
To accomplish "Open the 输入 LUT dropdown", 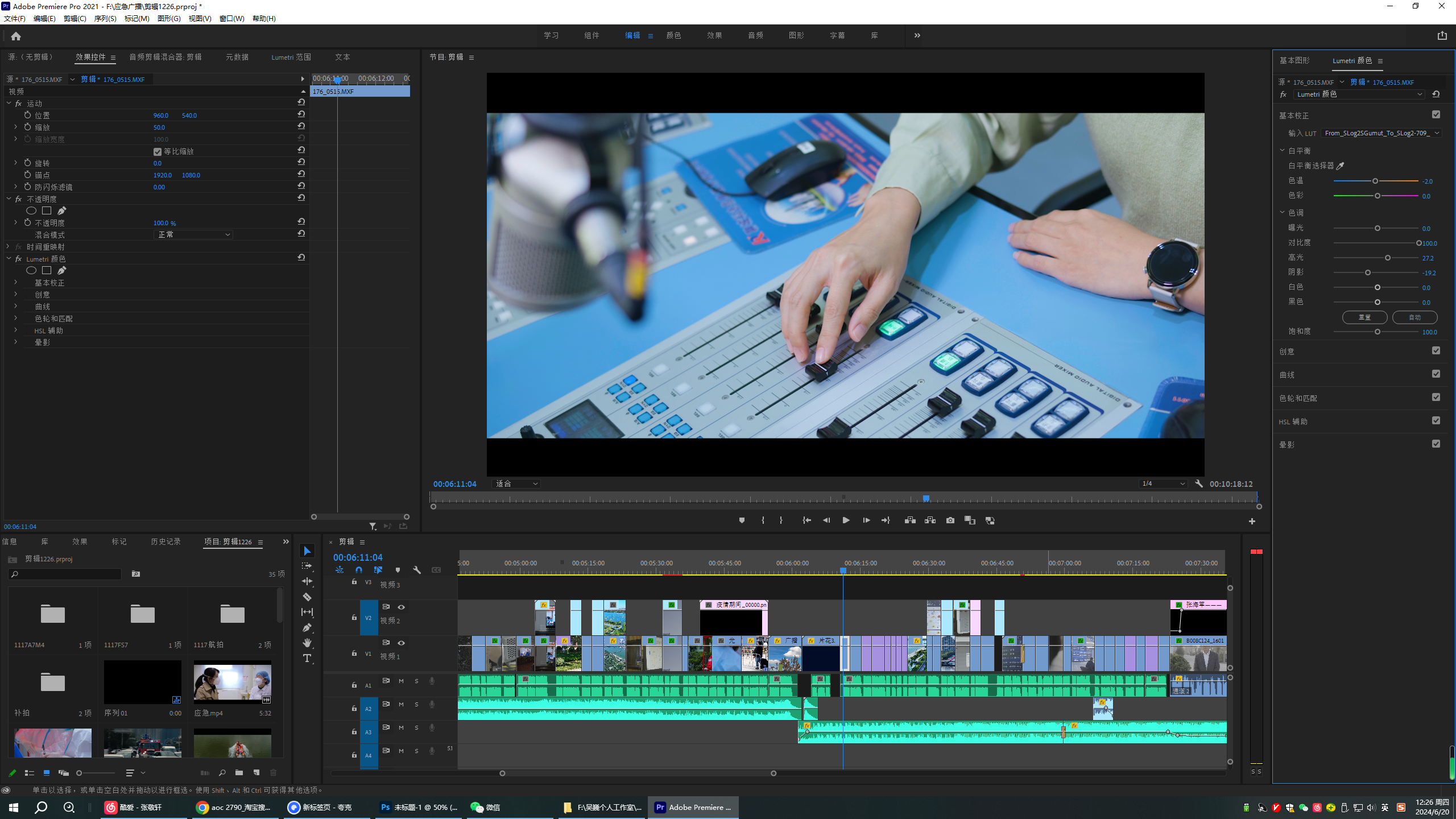I will pyautogui.click(x=1380, y=133).
